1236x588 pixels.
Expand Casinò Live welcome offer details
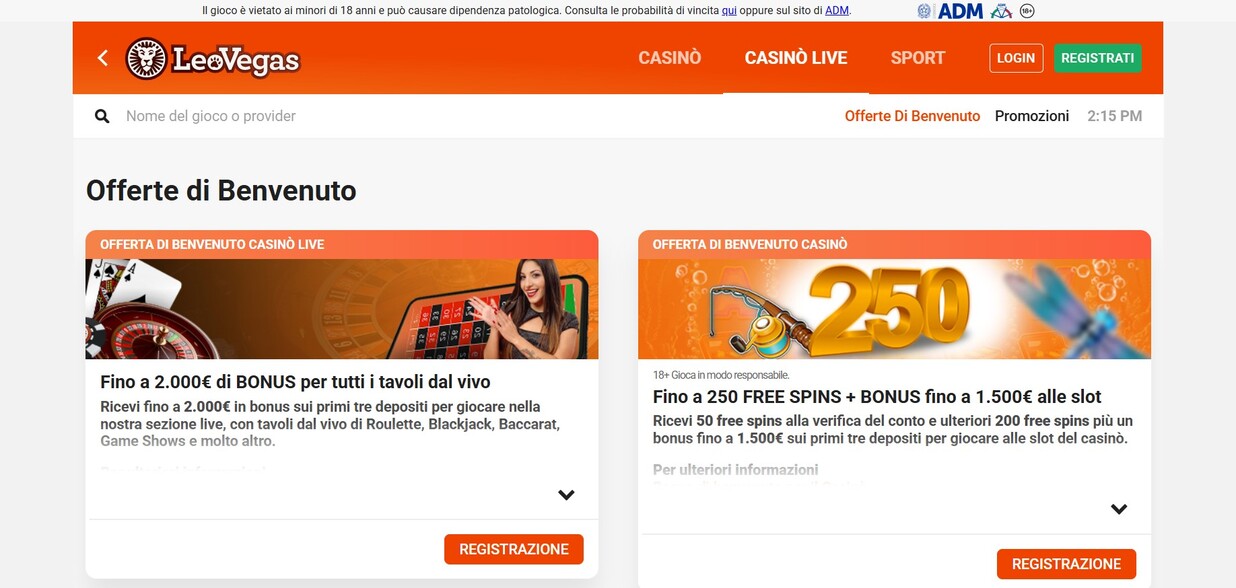click(566, 494)
